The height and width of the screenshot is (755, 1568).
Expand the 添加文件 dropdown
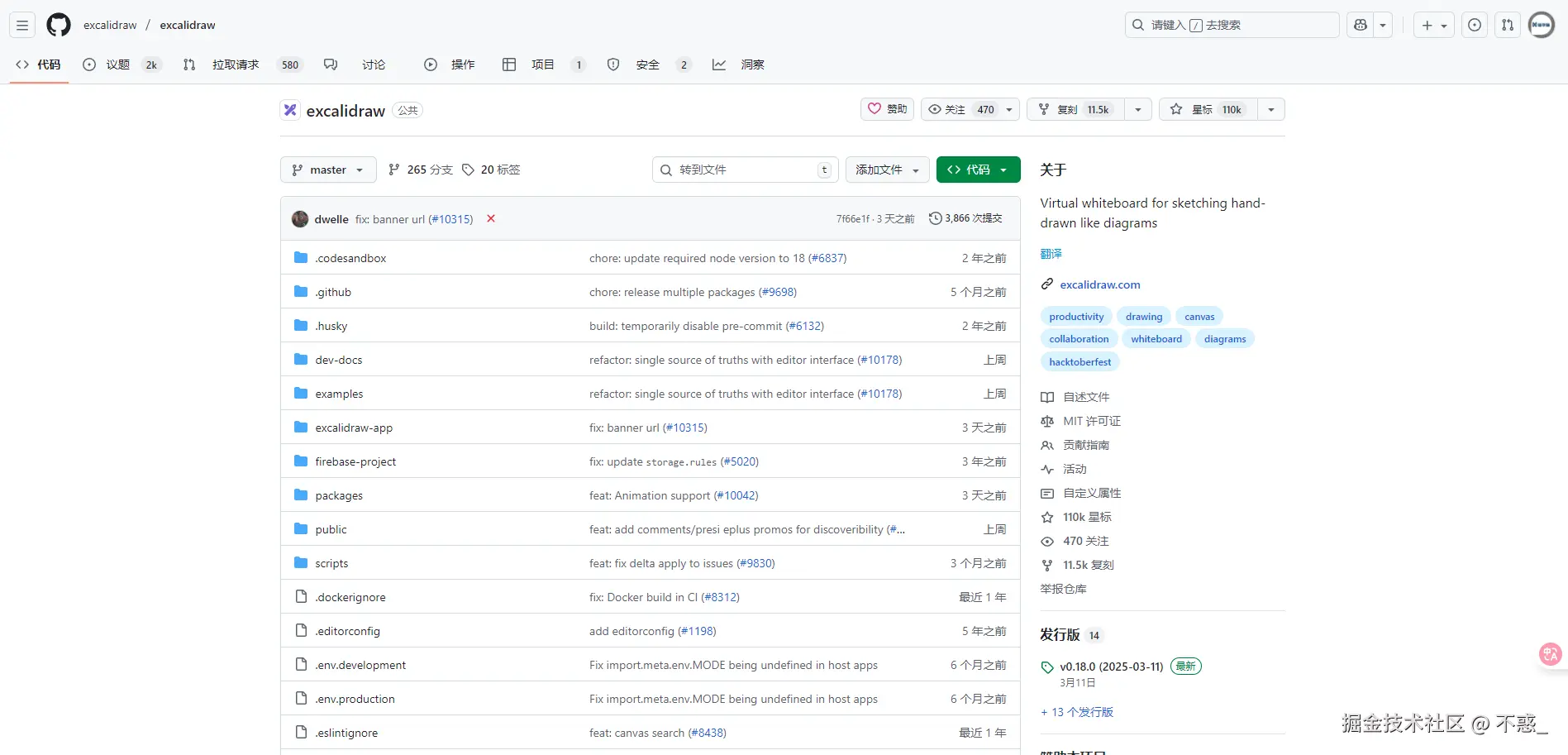[887, 170]
